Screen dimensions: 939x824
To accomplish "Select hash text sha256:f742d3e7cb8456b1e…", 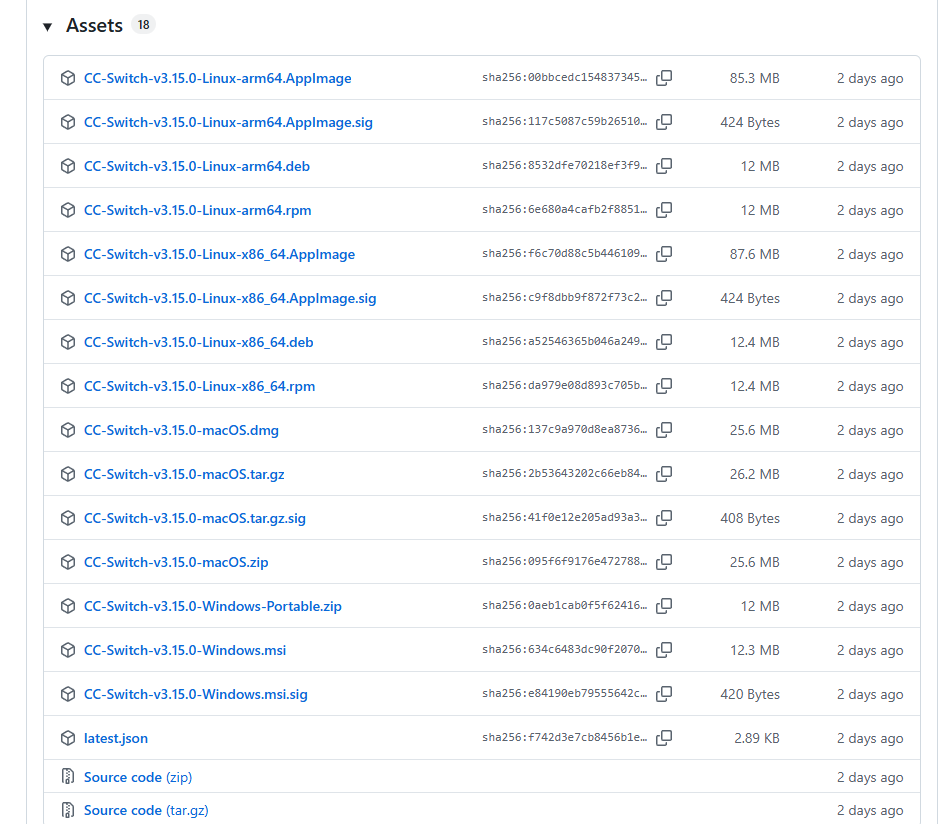I will pyautogui.click(x=564, y=738).
